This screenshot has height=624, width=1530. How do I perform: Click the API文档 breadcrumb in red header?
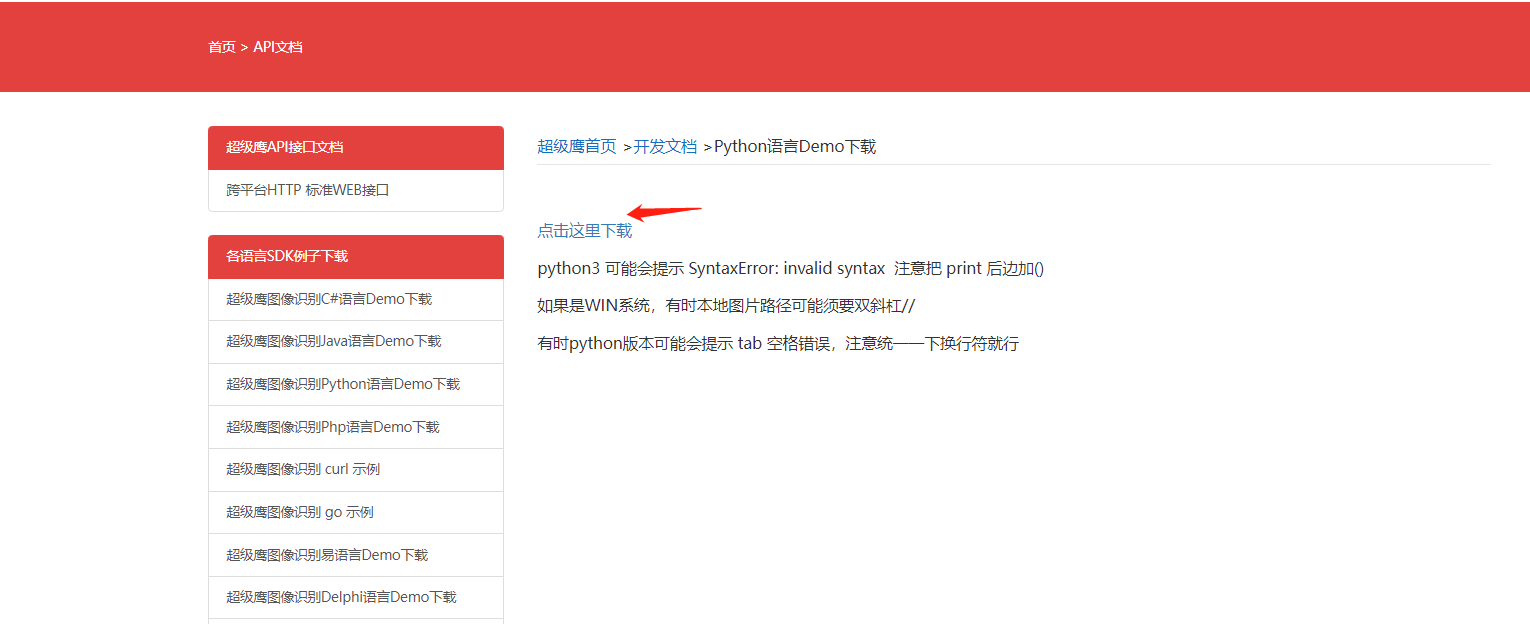(x=278, y=47)
